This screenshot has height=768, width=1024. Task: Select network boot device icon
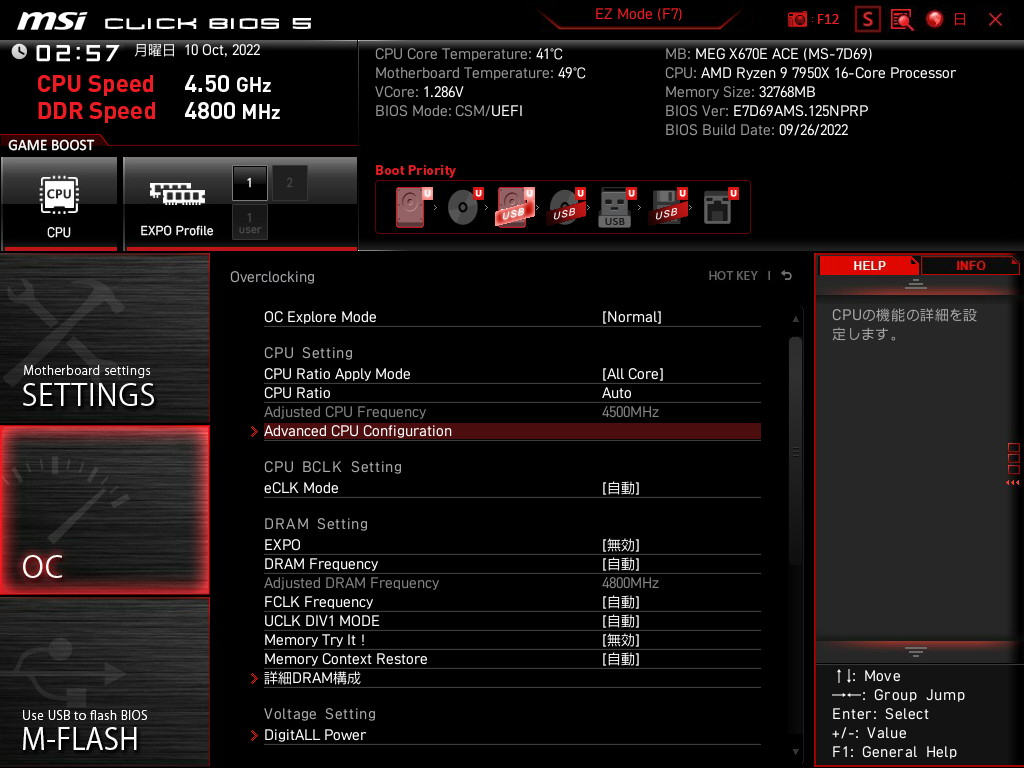[x=720, y=207]
